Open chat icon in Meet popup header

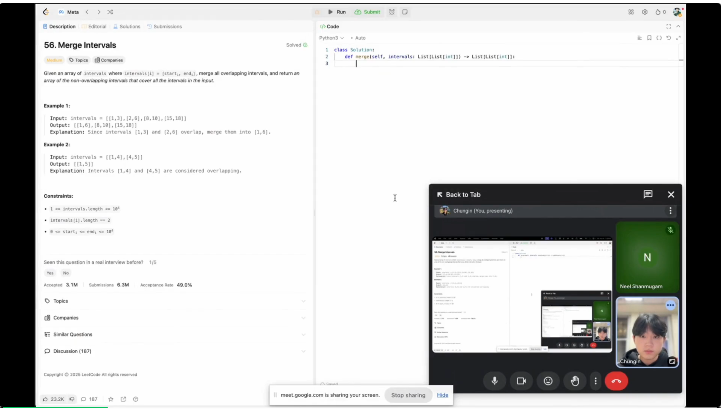[x=648, y=194]
